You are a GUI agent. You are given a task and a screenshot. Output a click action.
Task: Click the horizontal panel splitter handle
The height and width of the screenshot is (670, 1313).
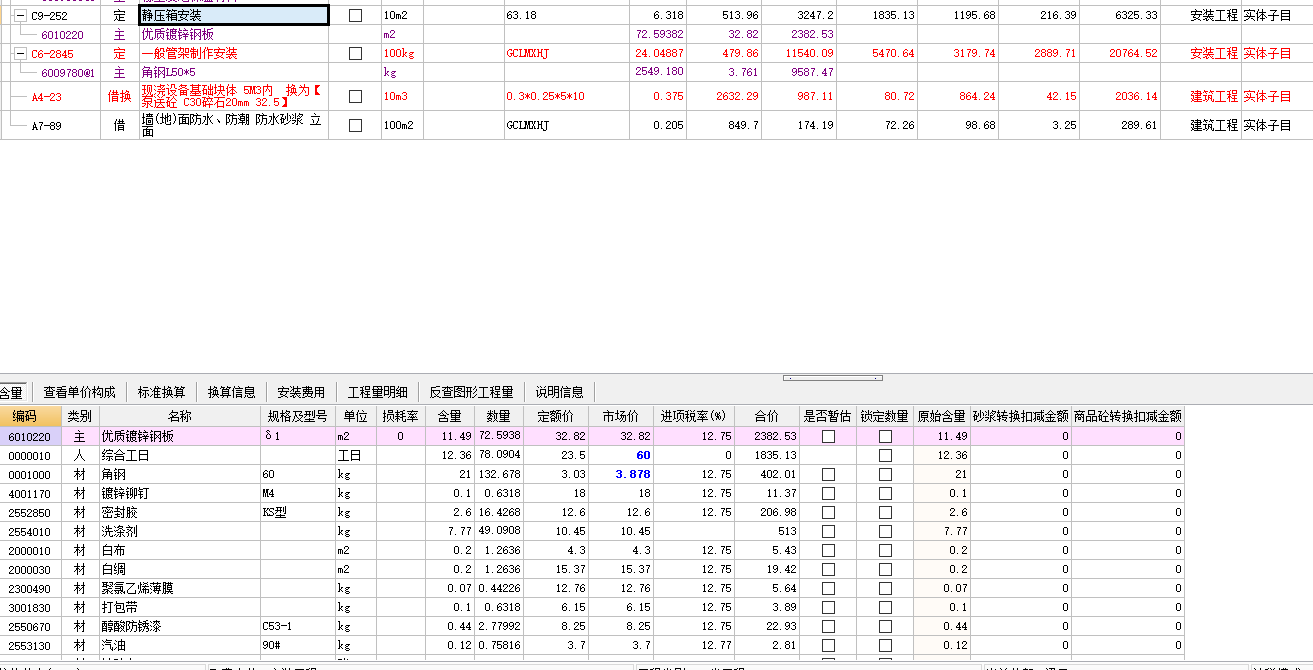[x=833, y=379]
